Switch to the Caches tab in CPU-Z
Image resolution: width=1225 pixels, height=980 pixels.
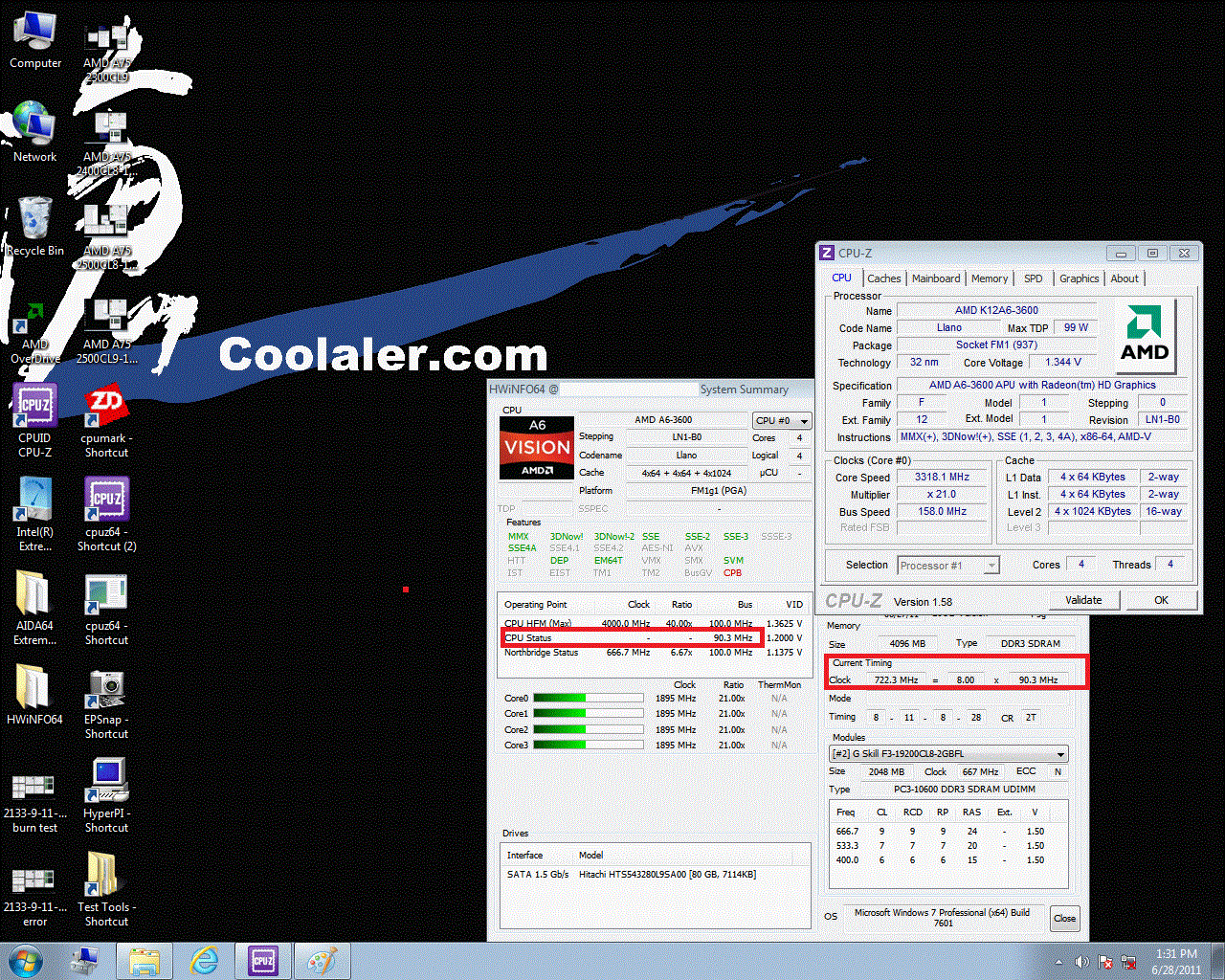(x=884, y=278)
